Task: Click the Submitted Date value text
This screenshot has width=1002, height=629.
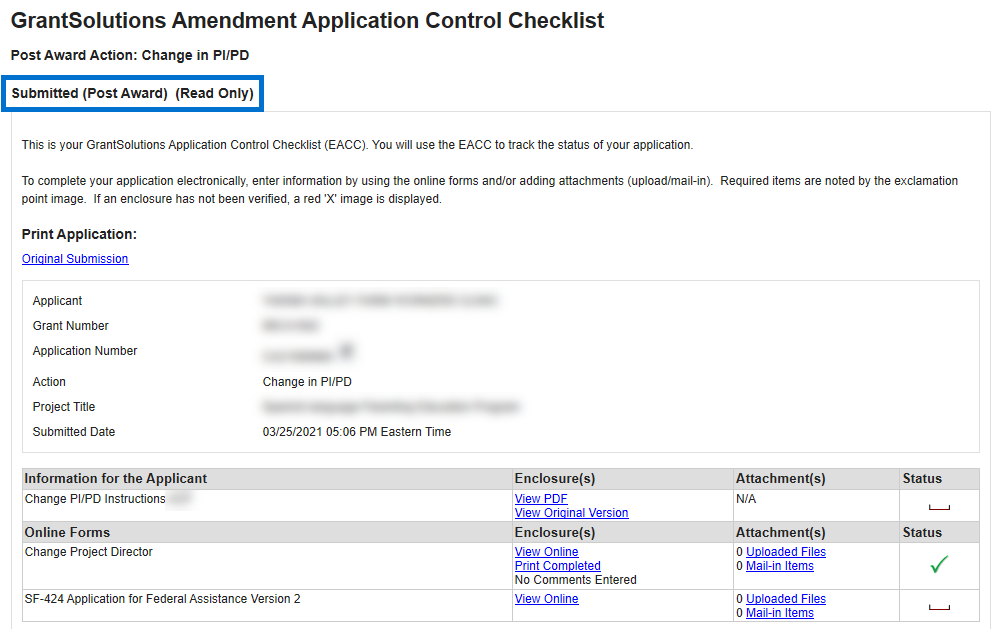Action: click(356, 432)
